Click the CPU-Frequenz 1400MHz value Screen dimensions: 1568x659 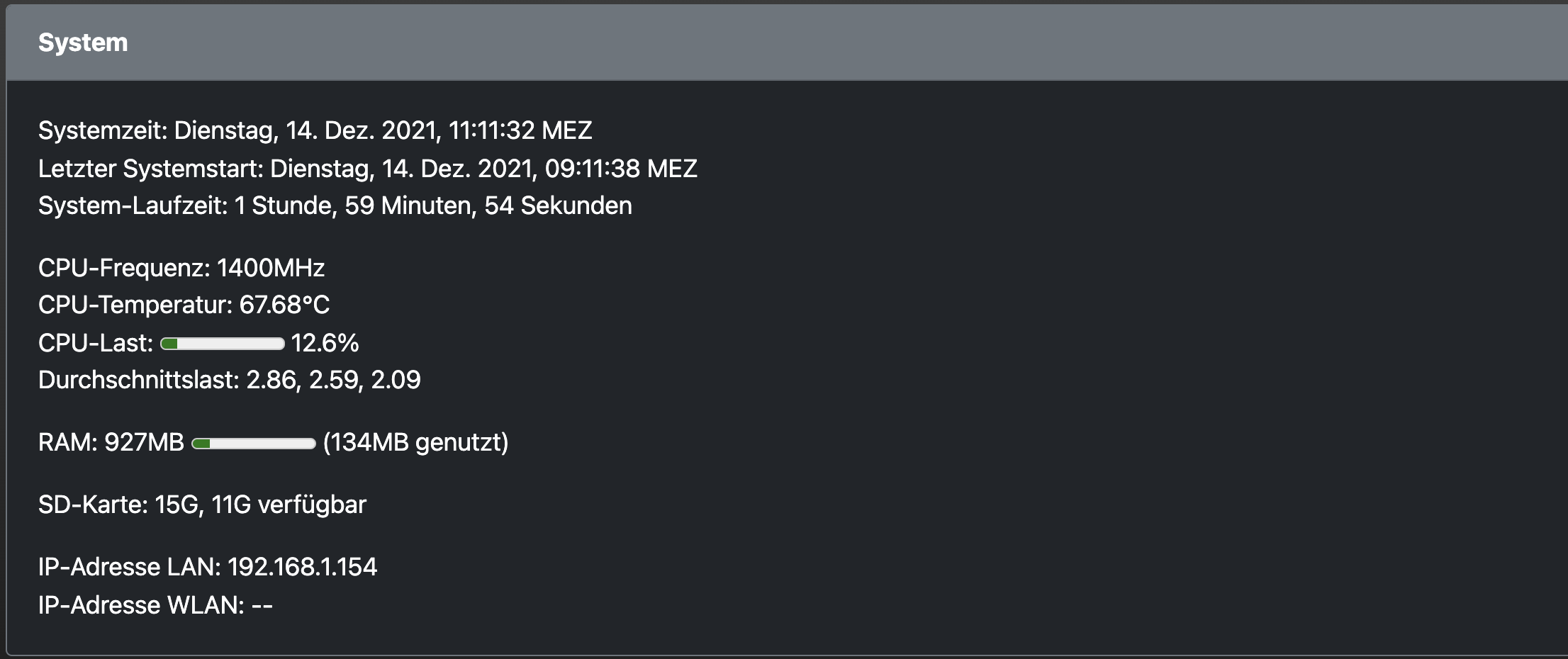tap(270, 268)
